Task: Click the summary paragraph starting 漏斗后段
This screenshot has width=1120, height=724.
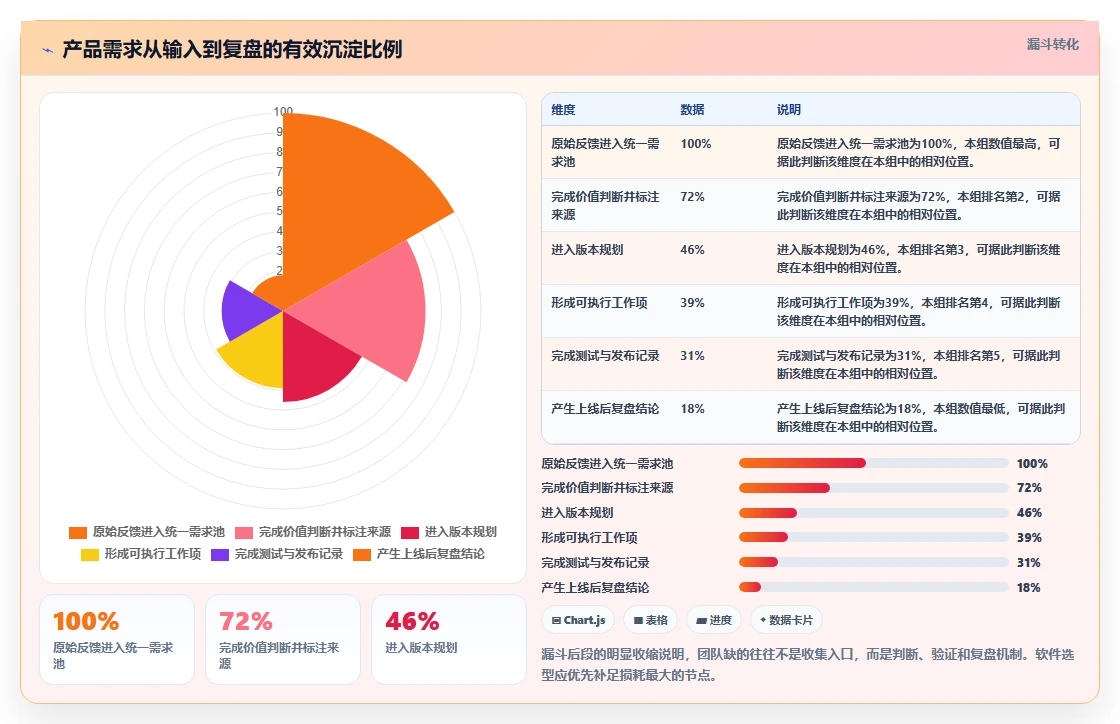Action: (x=808, y=664)
